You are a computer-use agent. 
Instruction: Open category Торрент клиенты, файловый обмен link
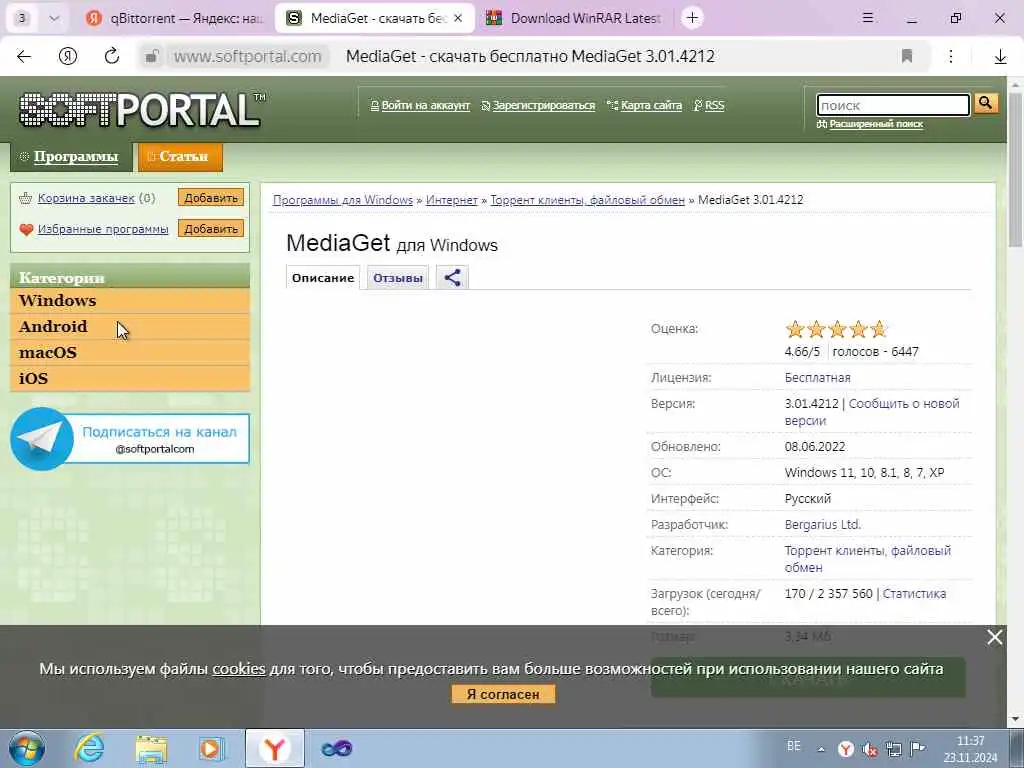(x=867, y=559)
